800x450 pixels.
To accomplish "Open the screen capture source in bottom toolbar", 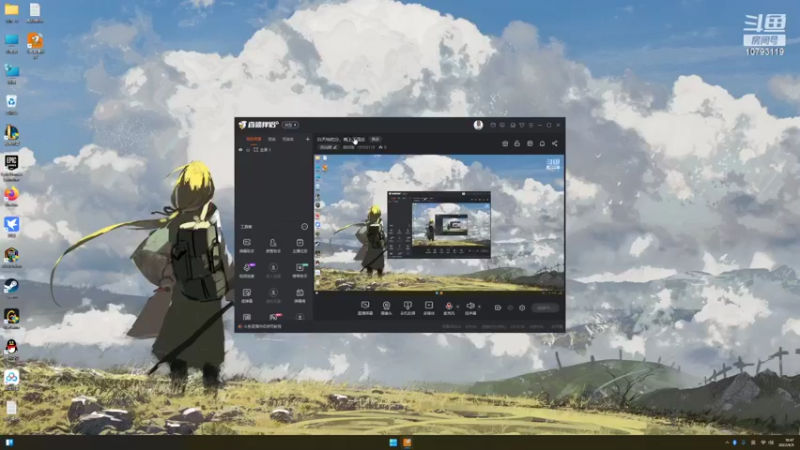I will tap(365, 307).
